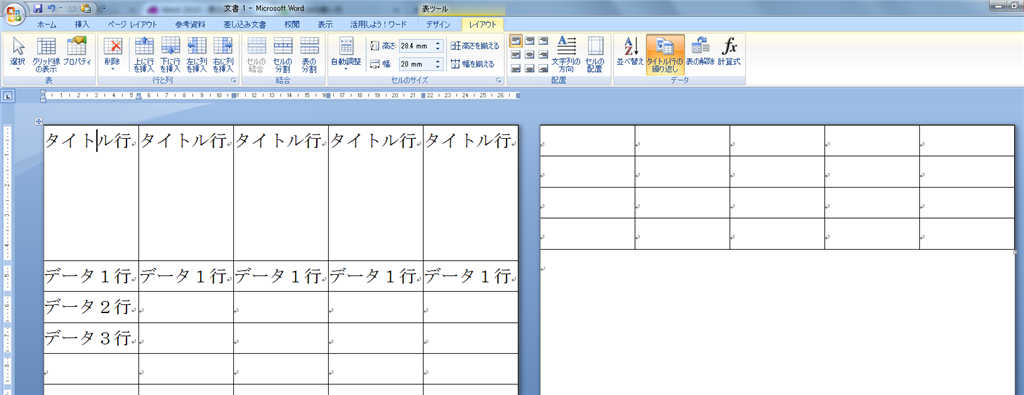Viewport: 1024px width, 395px height.
Task: Select align top left cell alignment
Action: 516,41
